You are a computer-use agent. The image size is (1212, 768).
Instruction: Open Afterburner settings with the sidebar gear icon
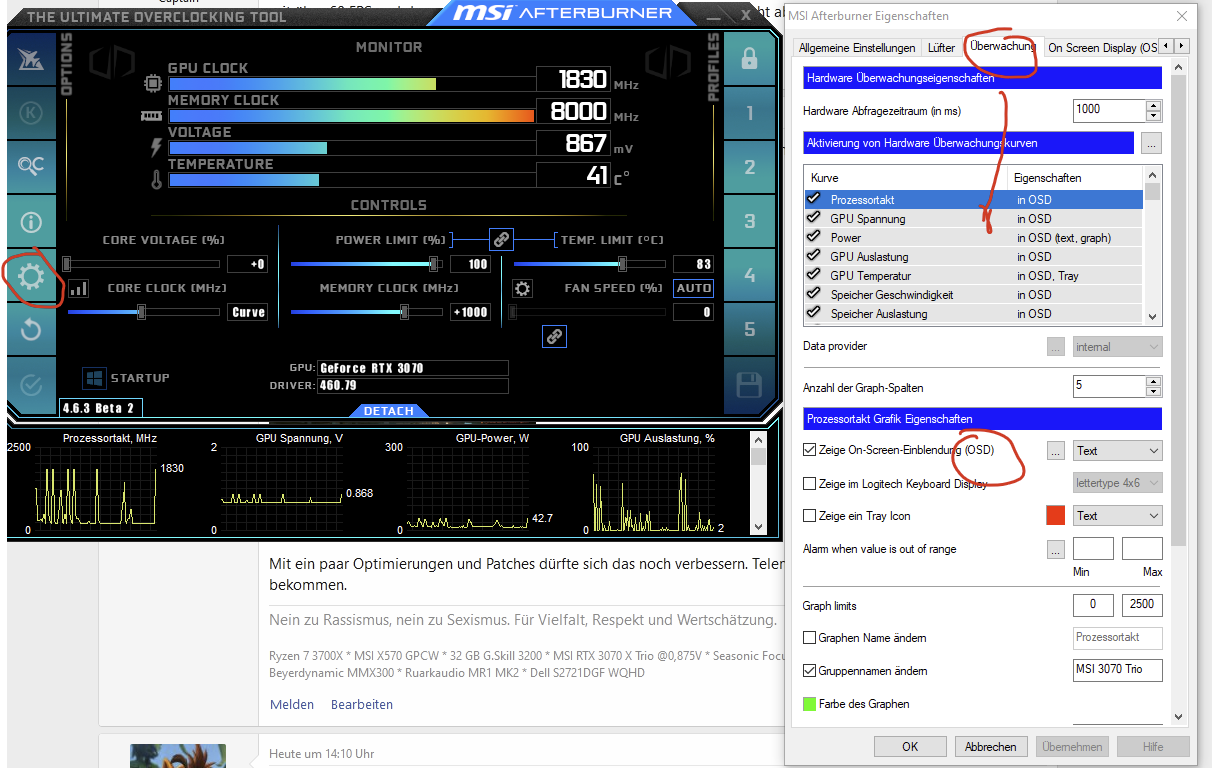pyautogui.click(x=31, y=276)
